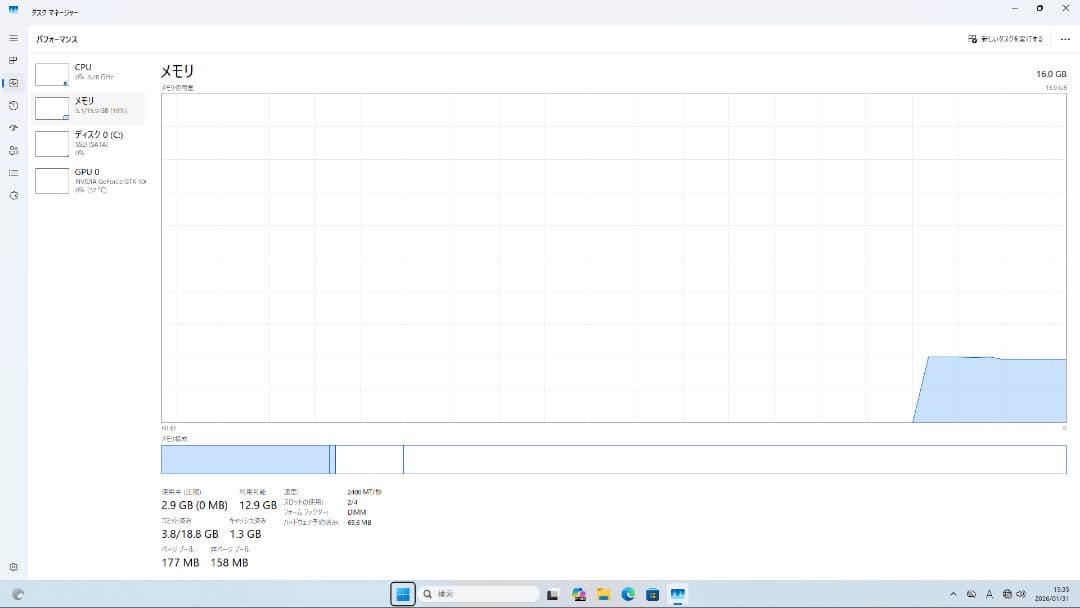Screen dimensions: 1080x608
Task: Open Microsoft Edge from the taskbar
Action: click(628, 594)
